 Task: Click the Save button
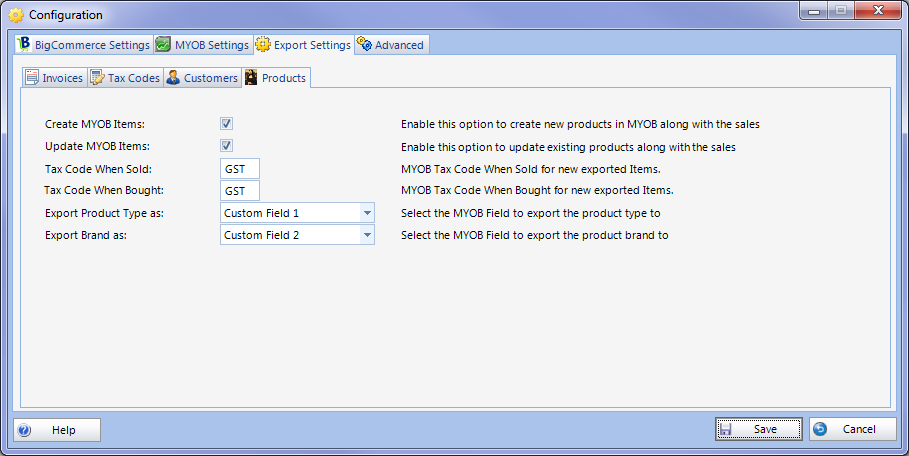[x=759, y=429]
